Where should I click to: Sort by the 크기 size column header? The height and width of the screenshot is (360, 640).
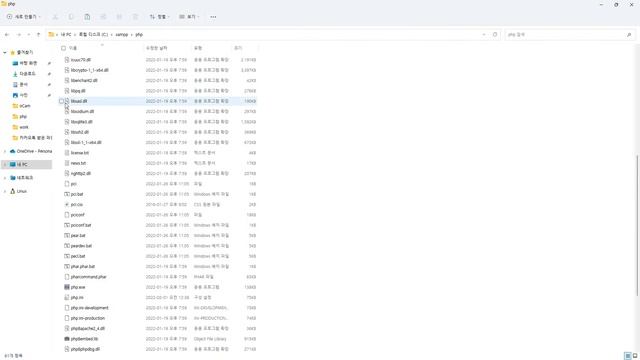[x=238, y=48]
